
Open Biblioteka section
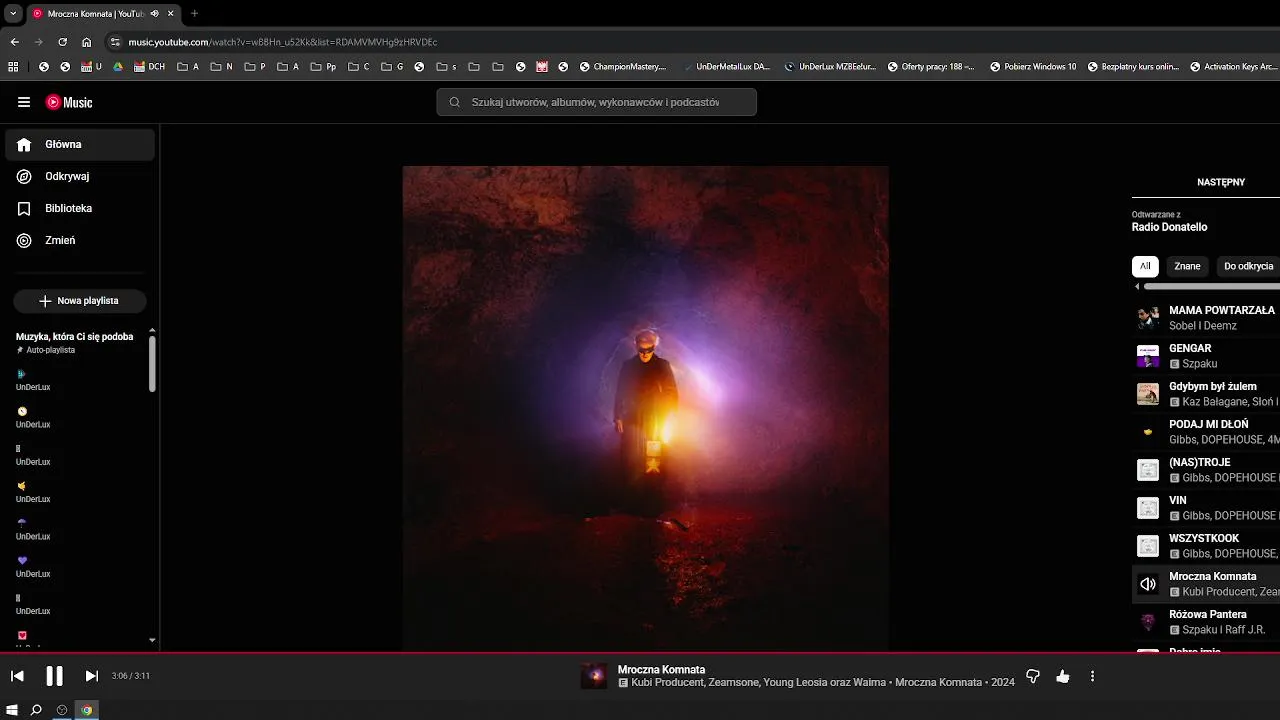click(x=80, y=208)
